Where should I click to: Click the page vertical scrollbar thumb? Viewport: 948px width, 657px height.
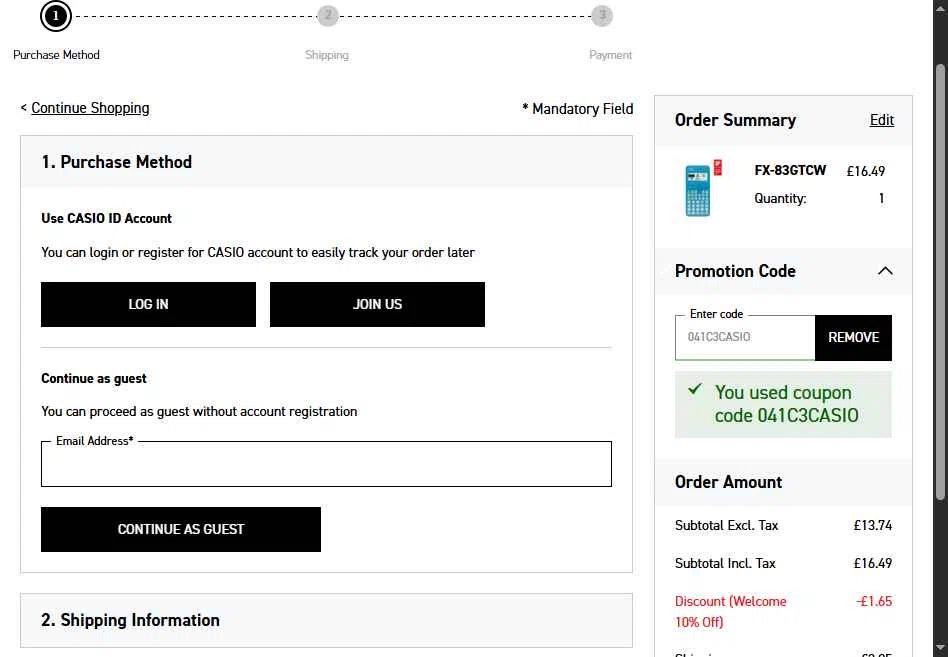[940, 282]
